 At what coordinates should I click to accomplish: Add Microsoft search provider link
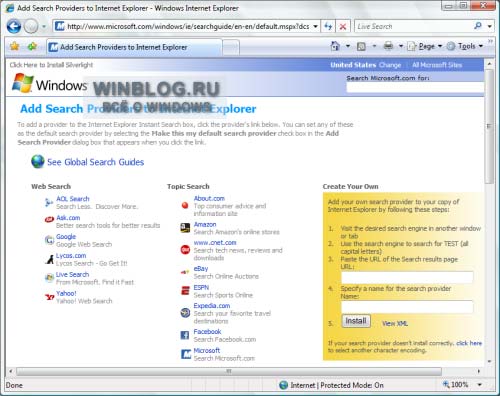(x=207, y=351)
